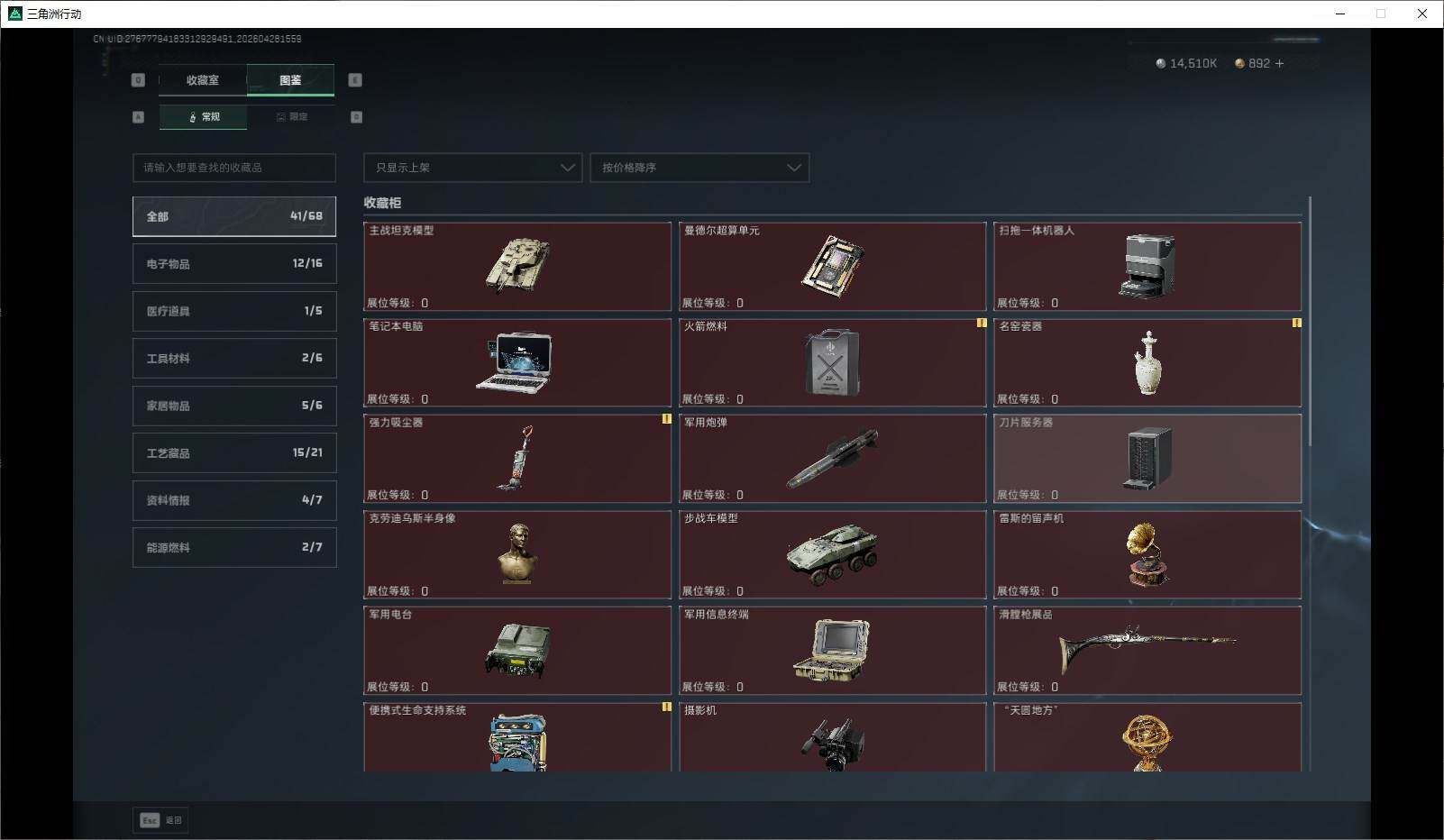Image resolution: width=1444 pixels, height=840 pixels.
Task: Switch to the 限定 mode toggle
Action: coord(291,117)
